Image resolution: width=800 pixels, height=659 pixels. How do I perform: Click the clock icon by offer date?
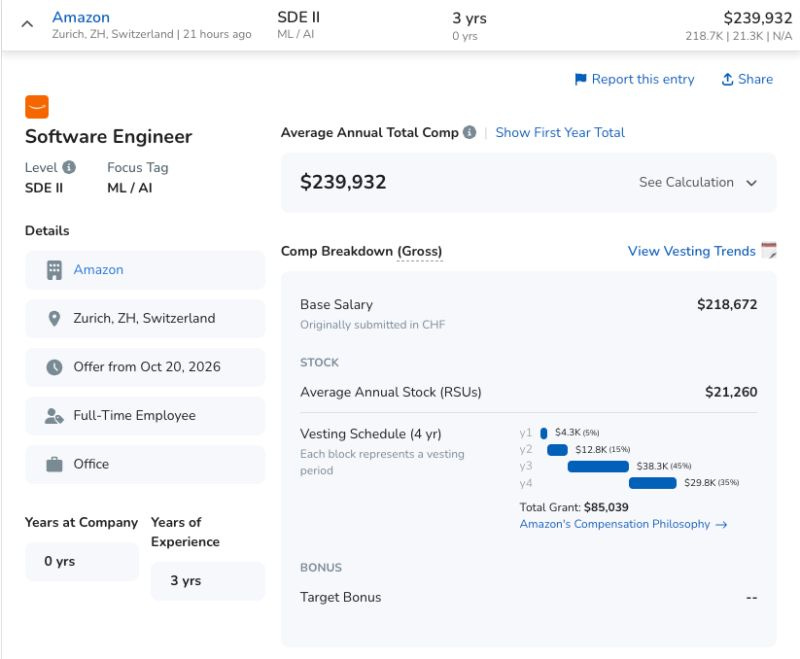(x=54, y=367)
